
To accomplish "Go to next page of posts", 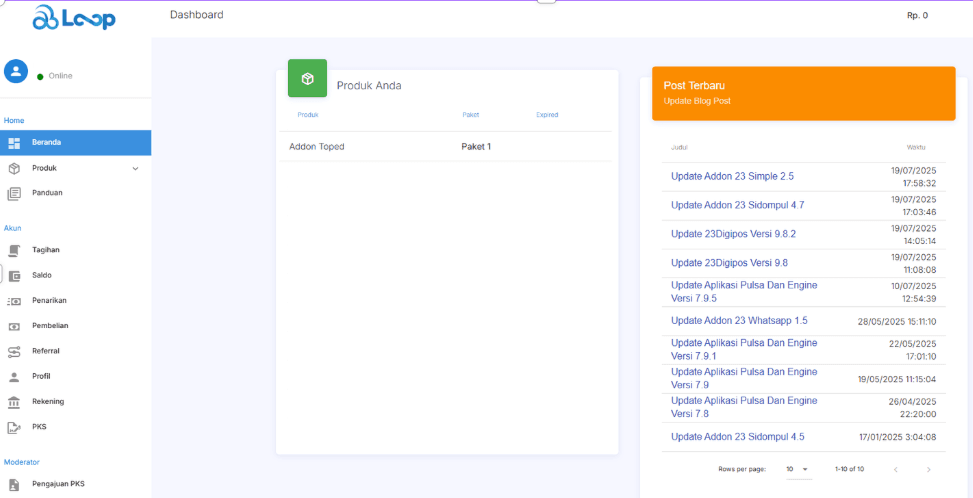I will click(928, 469).
